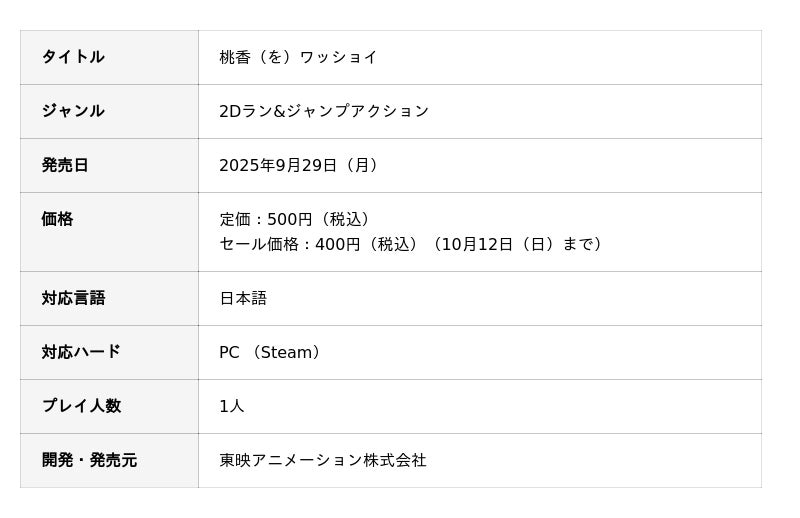Click the sale deadline 10月12日（日）まで
The image size is (800, 518).
tap(518, 244)
